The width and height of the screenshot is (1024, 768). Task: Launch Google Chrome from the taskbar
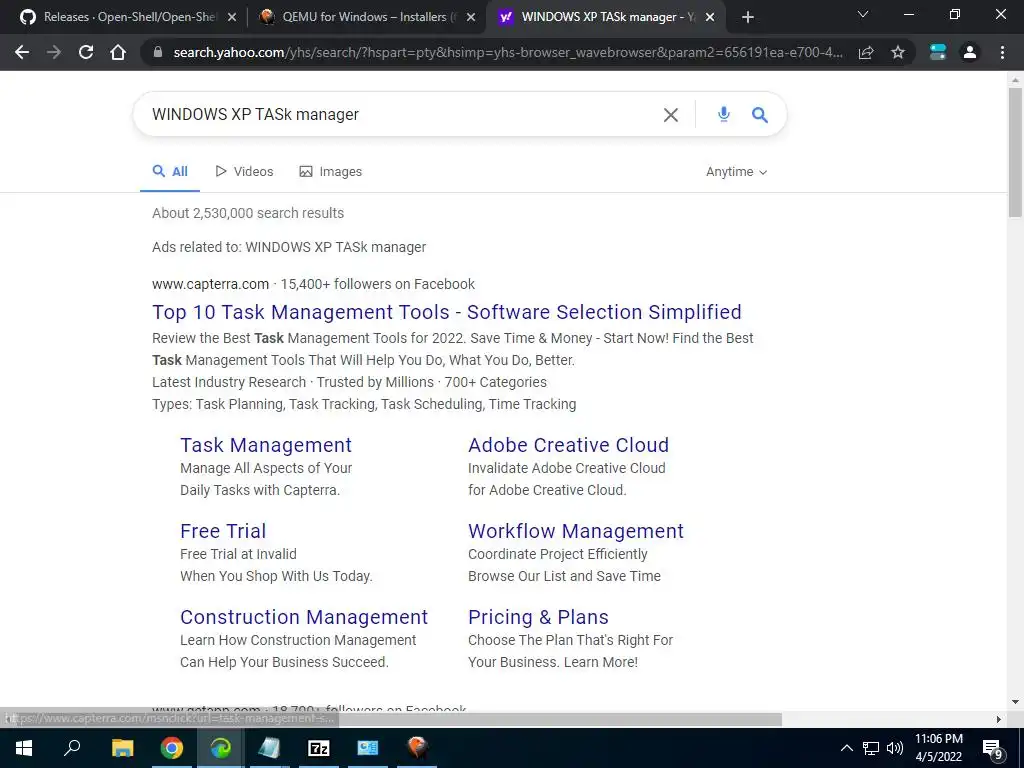pos(171,748)
